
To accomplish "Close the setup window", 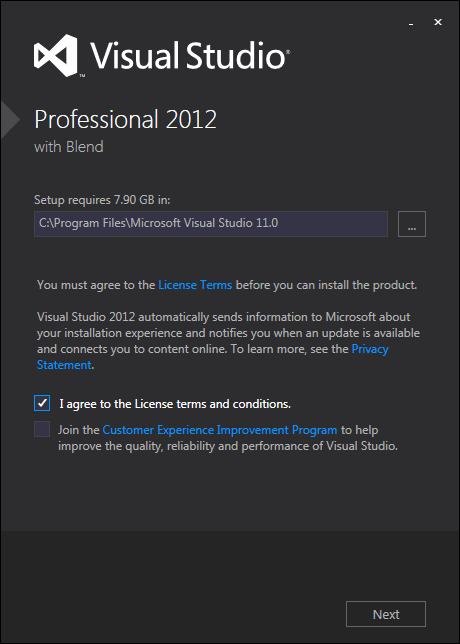I will [x=438, y=22].
